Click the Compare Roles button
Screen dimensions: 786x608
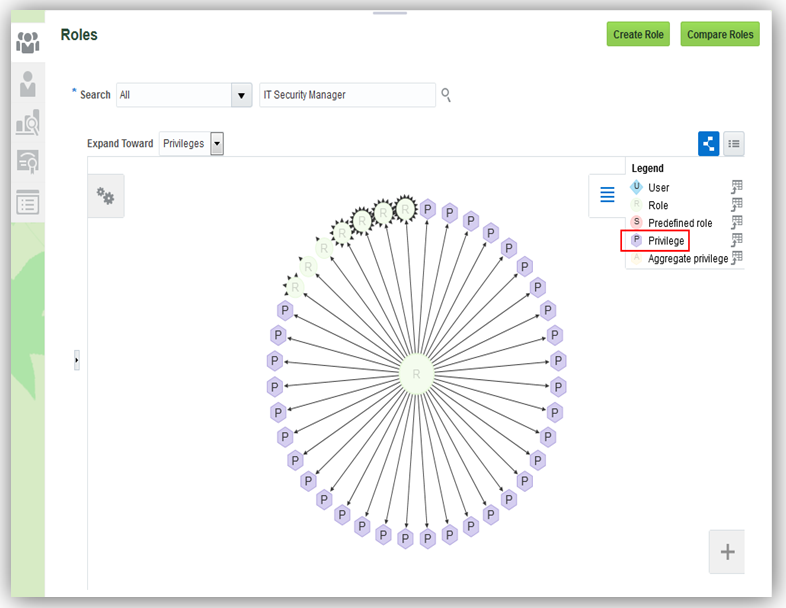720,35
